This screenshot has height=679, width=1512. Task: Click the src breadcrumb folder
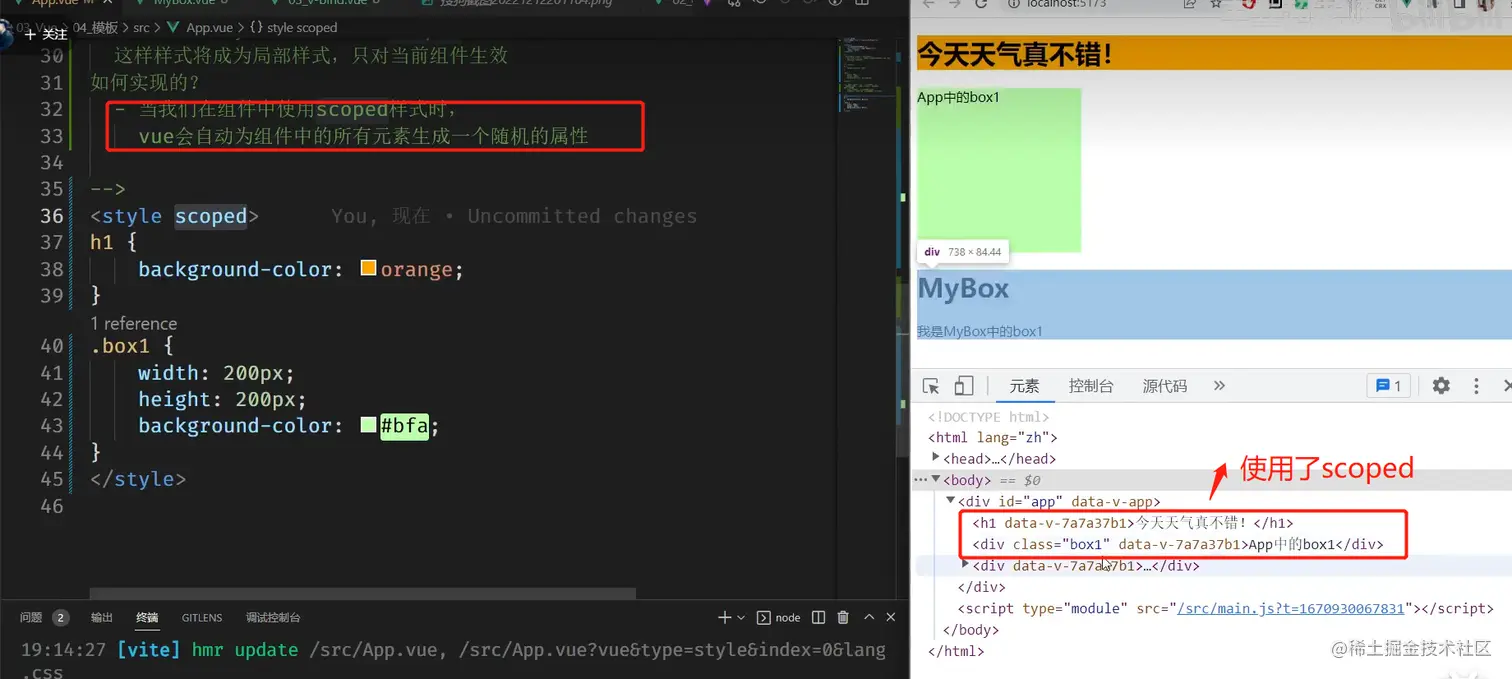142,28
